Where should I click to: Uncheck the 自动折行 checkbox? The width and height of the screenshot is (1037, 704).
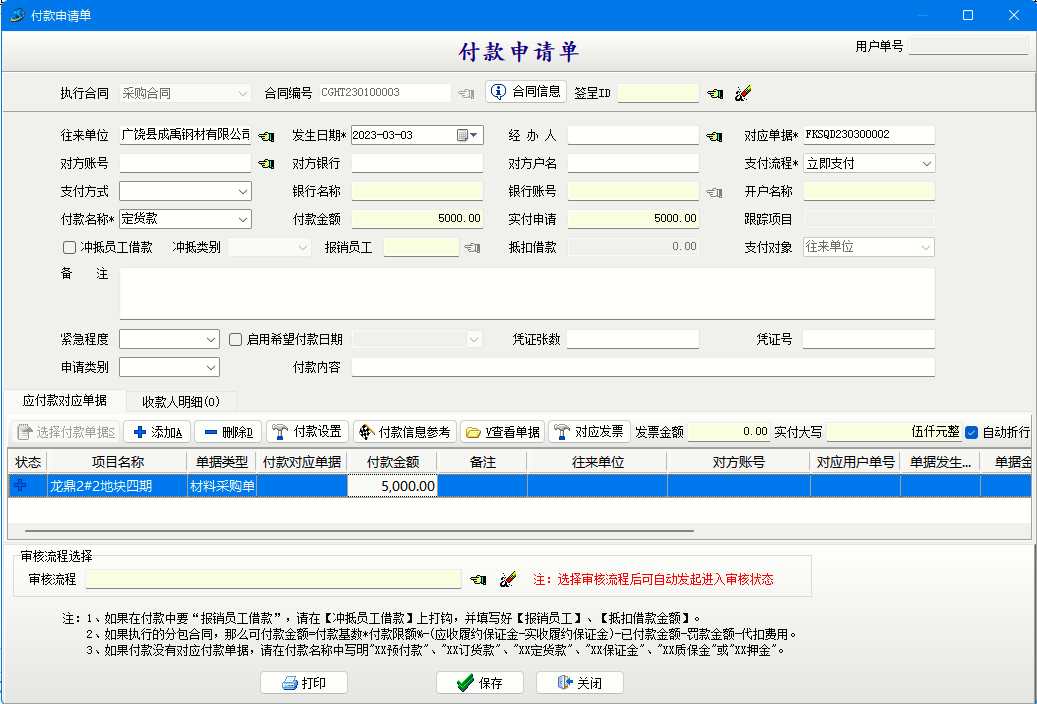click(x=971, y=432)
